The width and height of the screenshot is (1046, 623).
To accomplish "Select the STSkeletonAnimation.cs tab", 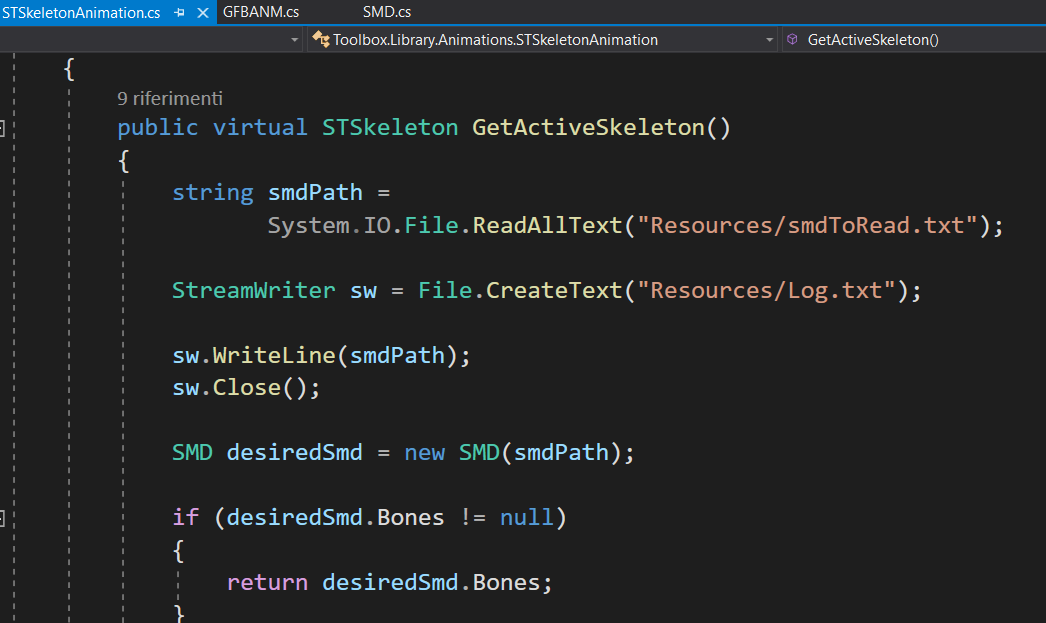I will 81,13.
